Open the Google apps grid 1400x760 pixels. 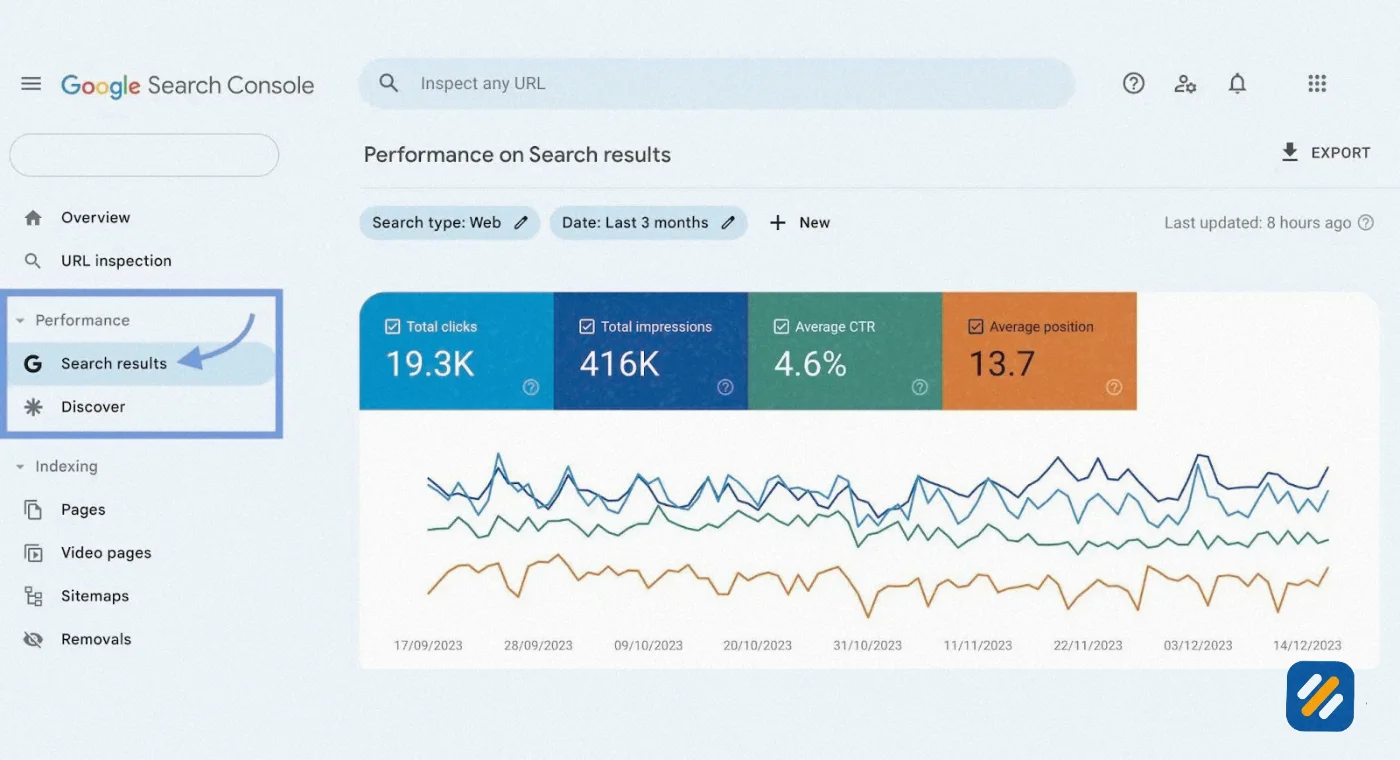[x=1317, y=84]
